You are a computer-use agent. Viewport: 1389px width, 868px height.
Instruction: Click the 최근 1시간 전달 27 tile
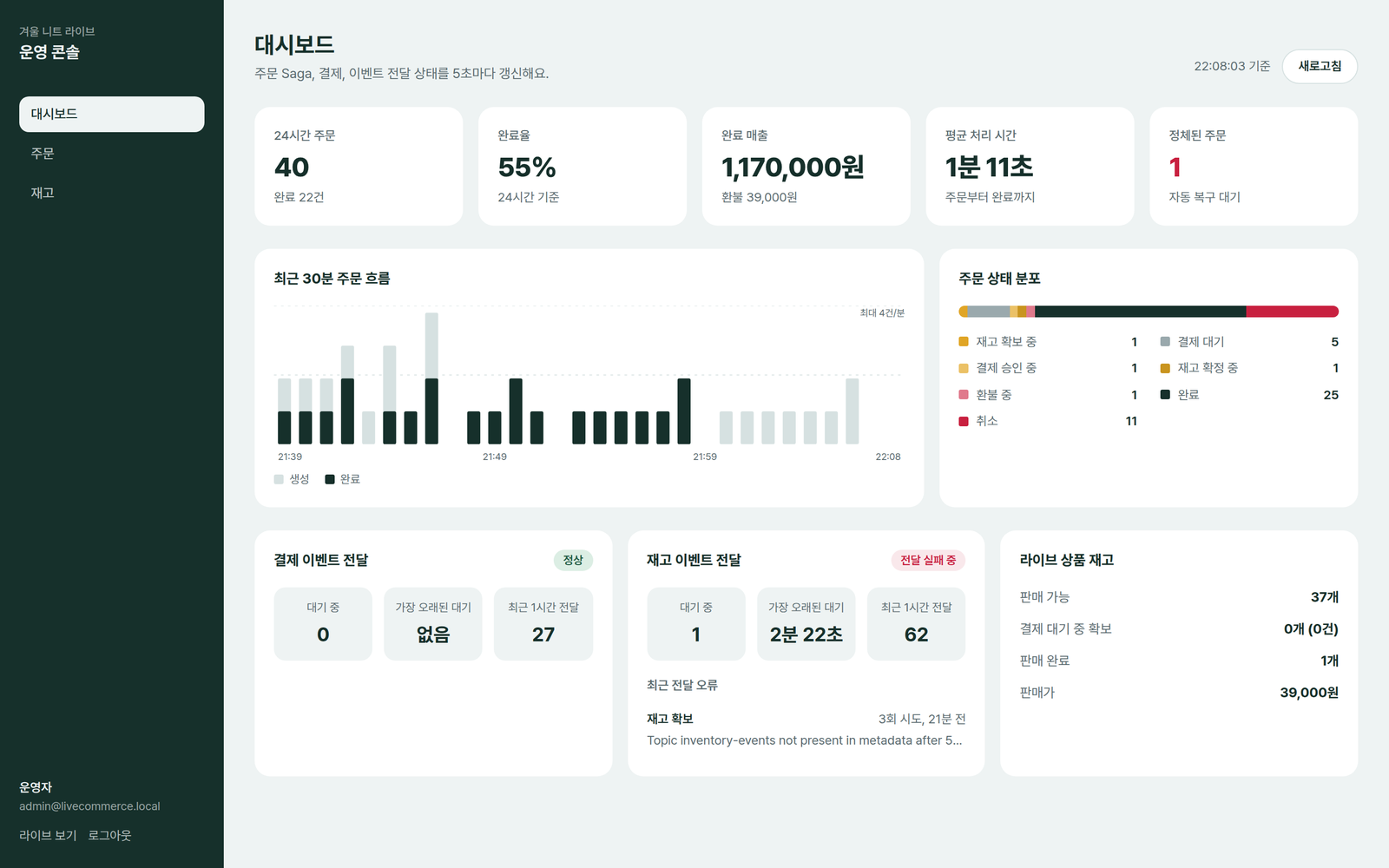(x=543, y=624)
